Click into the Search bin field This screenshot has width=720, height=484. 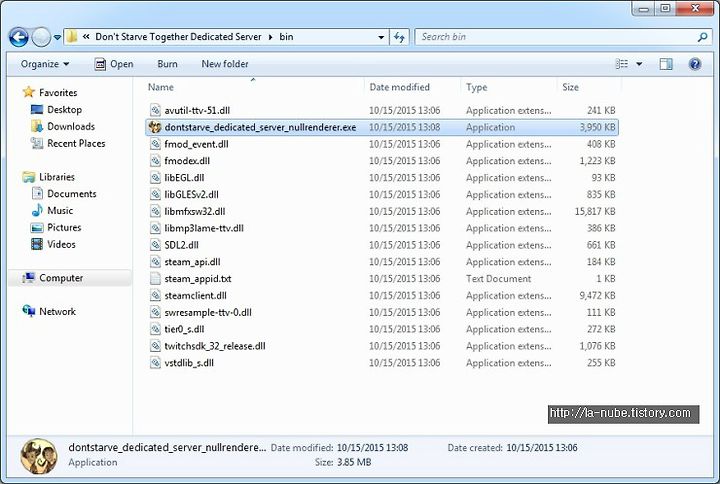coord(563,37)
